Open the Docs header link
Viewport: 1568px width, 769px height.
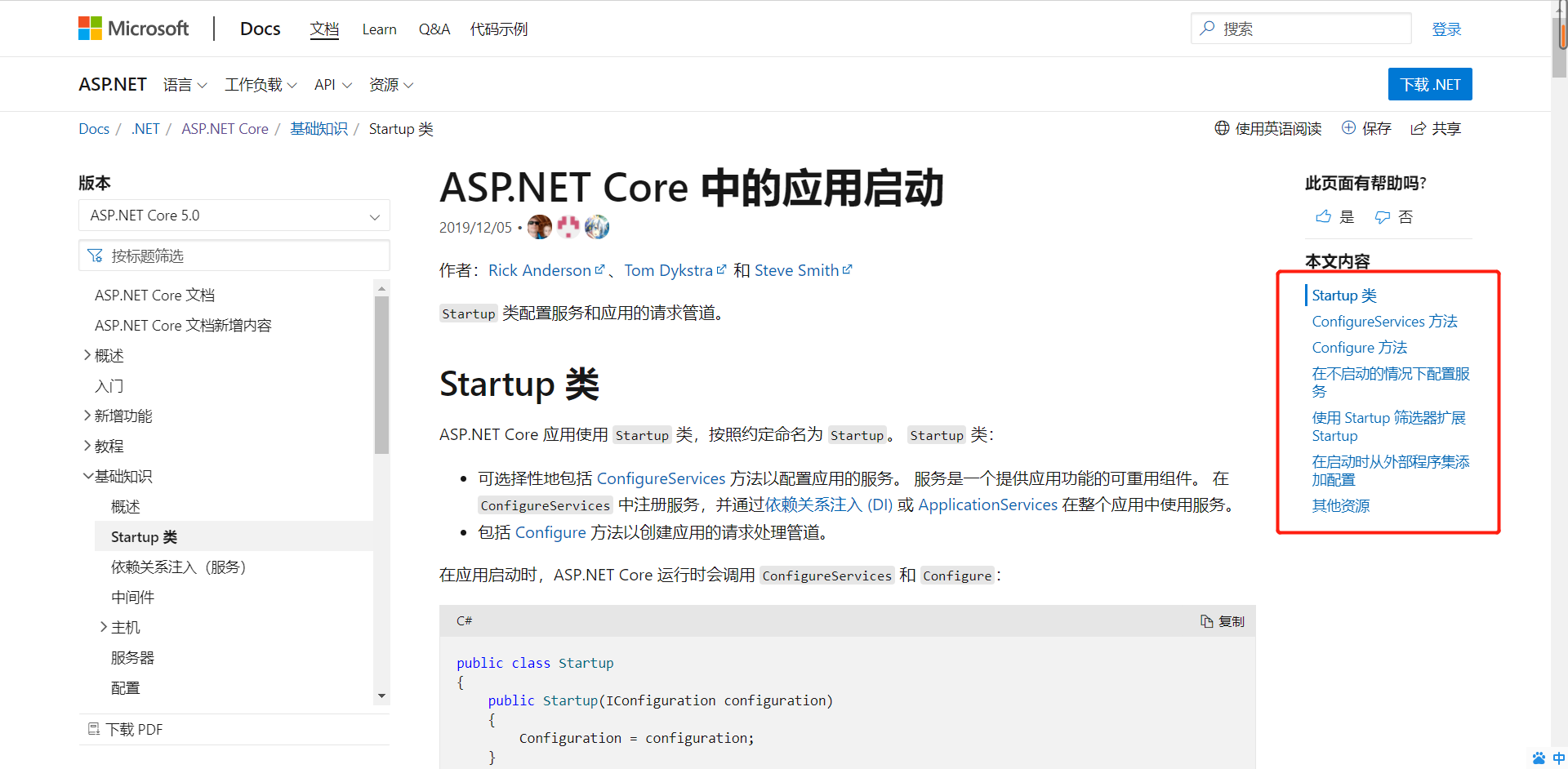pyautogui.click(x=260, y=29)
